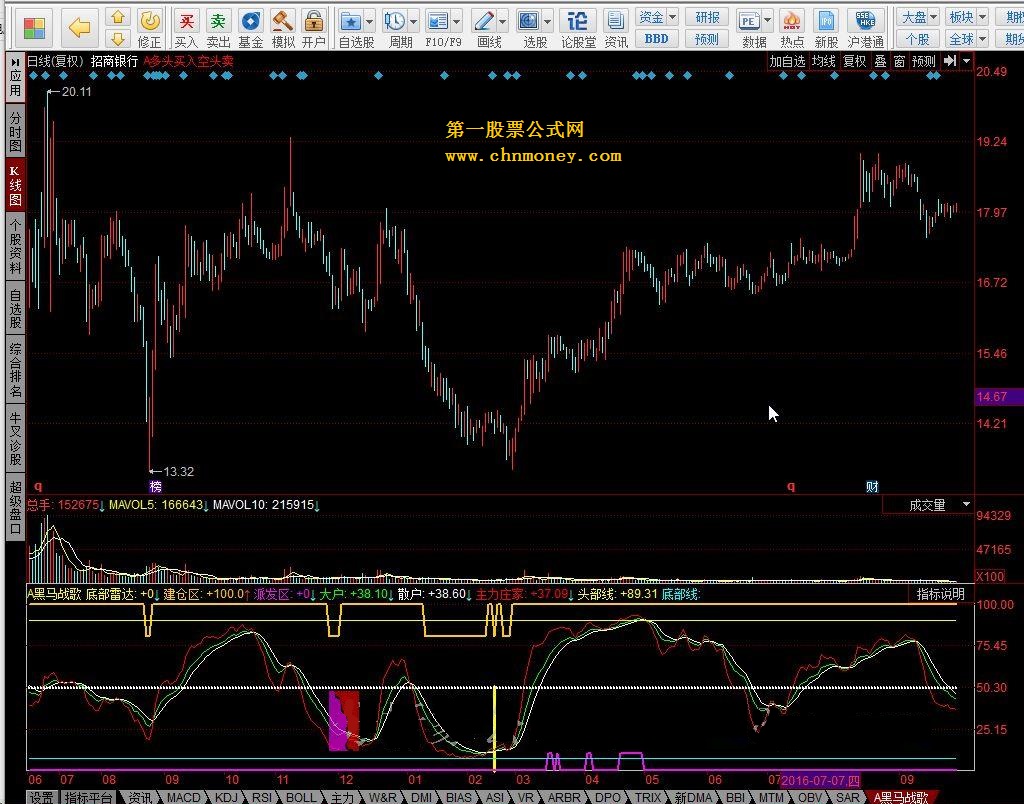Select the 画线 pencil drawing tool
Viewport: 1024px width, 804px height.
click(484, 22)
